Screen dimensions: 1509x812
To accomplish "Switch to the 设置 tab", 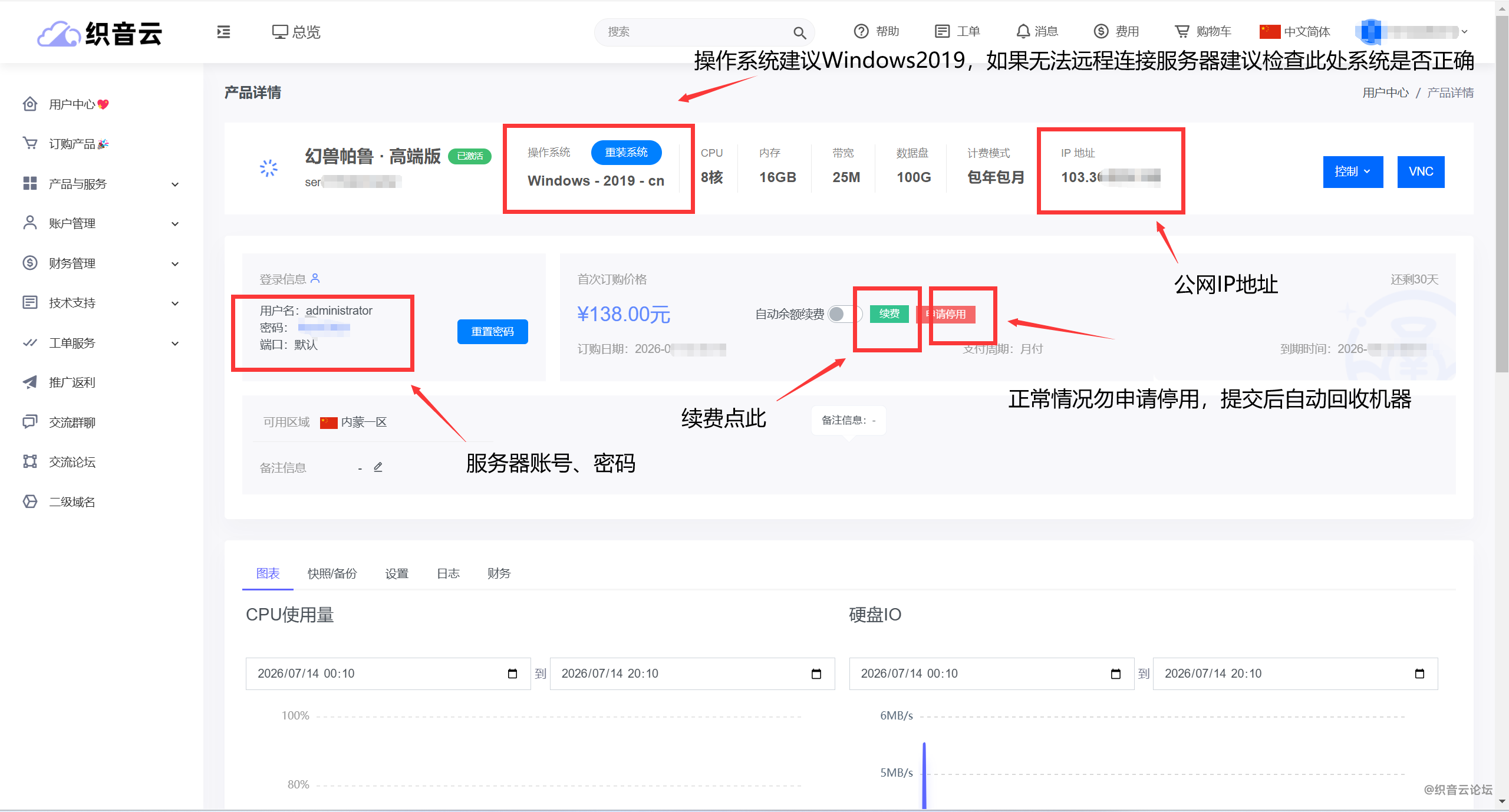I will [396, 573].
